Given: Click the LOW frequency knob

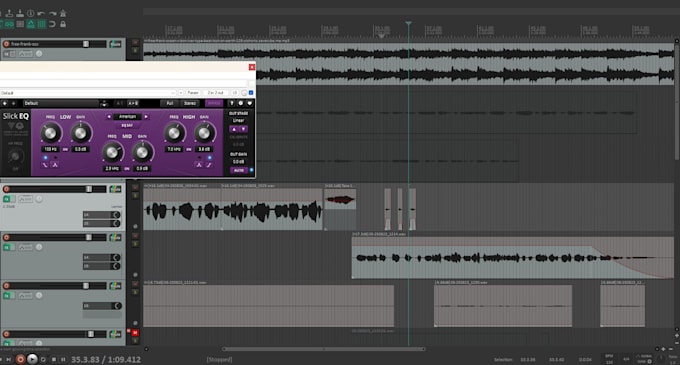Looking at the screenshot, I should pyautogui.click(x=50, y=133).
